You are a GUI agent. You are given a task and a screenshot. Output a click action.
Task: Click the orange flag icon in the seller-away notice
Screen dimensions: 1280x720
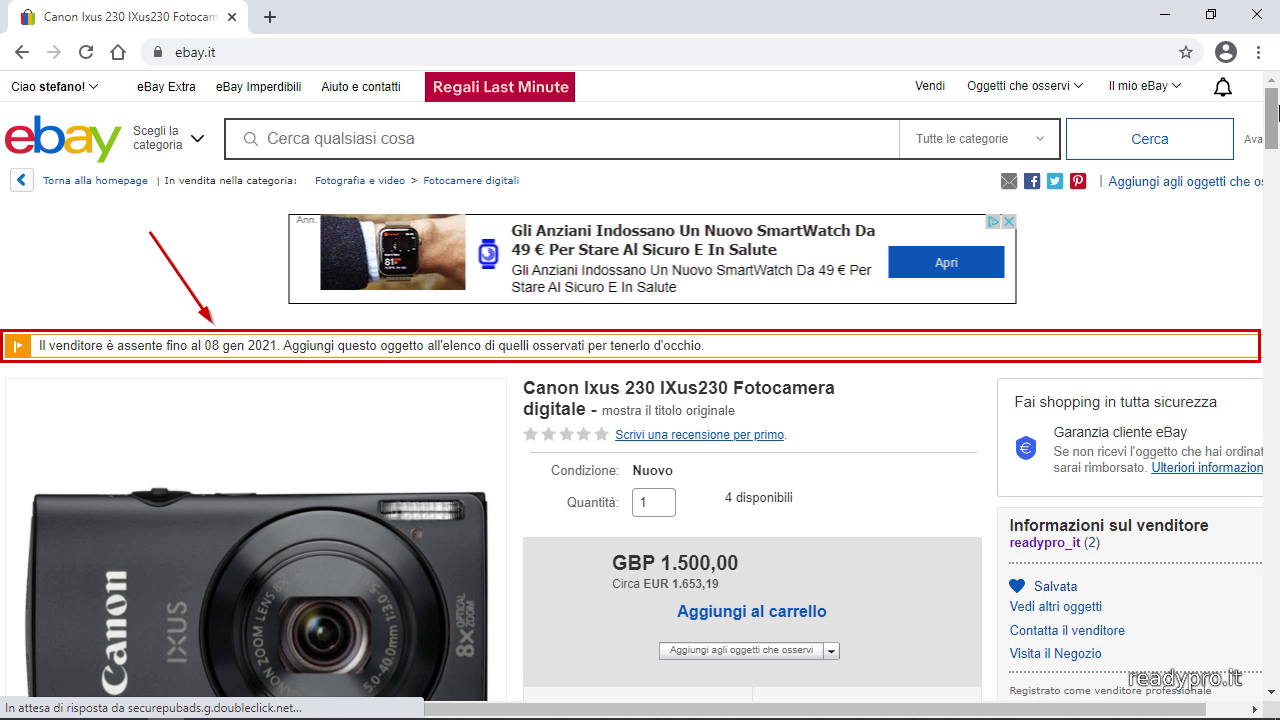pos(18,346)
